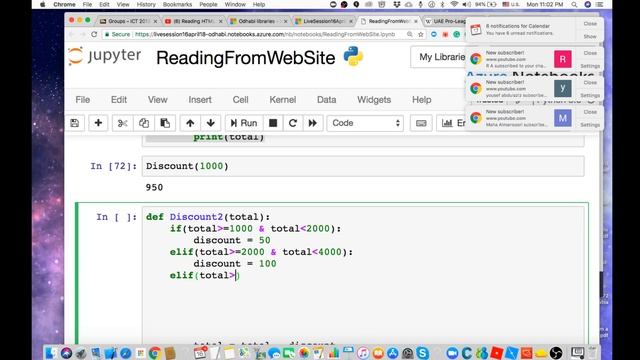Click notebook title ReadingFromWebSite
The height and width of the screenshot is (360, 640).
pyautogui.click(x=246, y=58)
